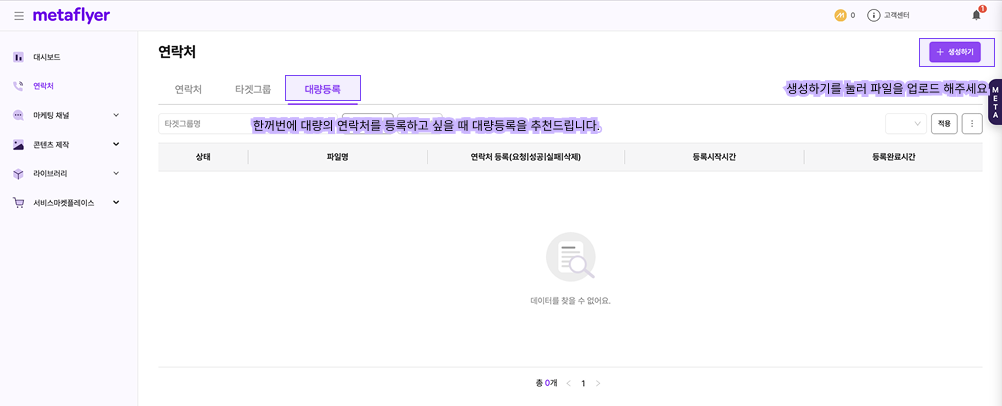Open the hamburger menu beside metaflyer logo
This screenshot has width=1002, height=406.
coord(19,16)
